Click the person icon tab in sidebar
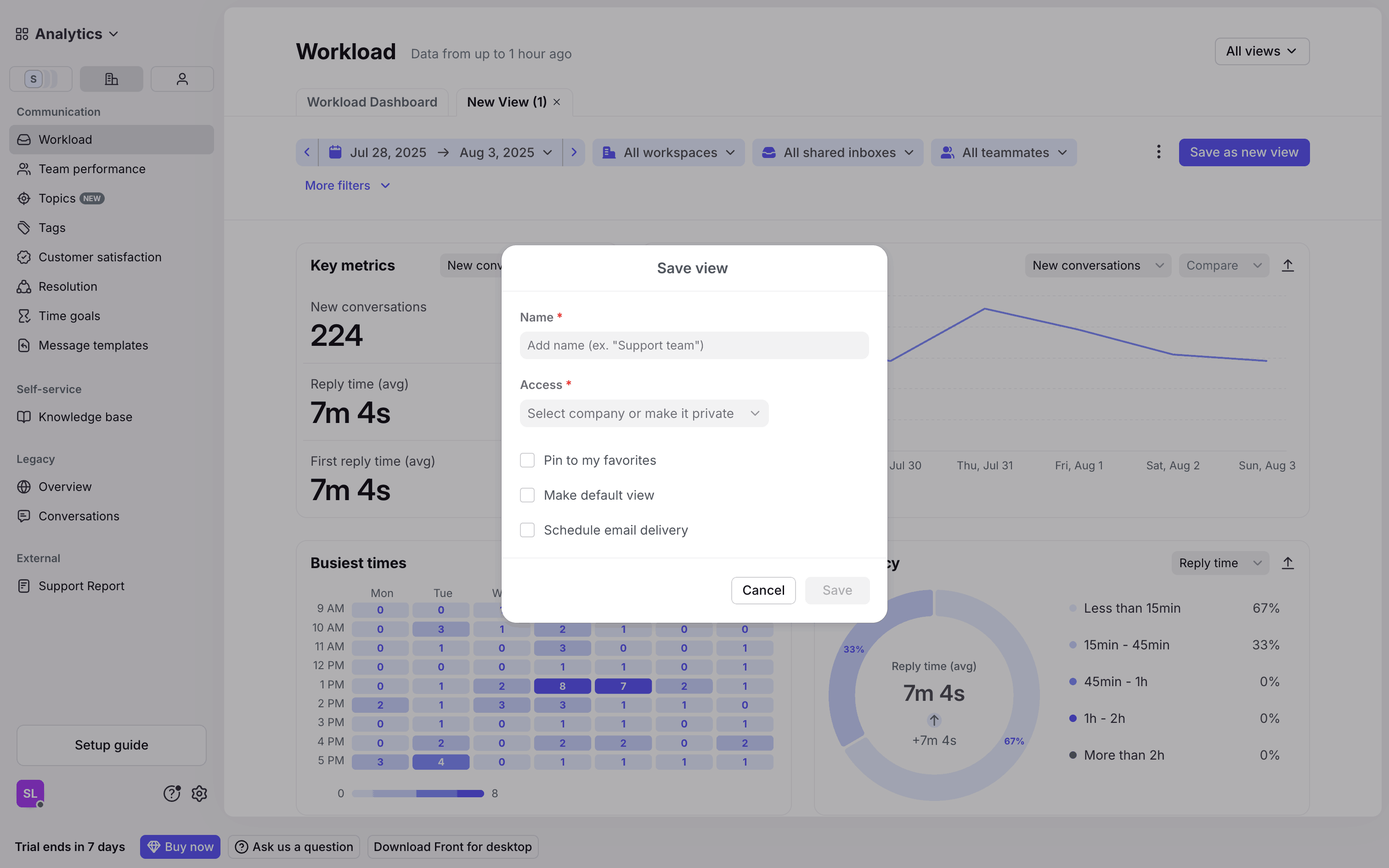This screenshot has height=868, width=1389. [182, 79]
